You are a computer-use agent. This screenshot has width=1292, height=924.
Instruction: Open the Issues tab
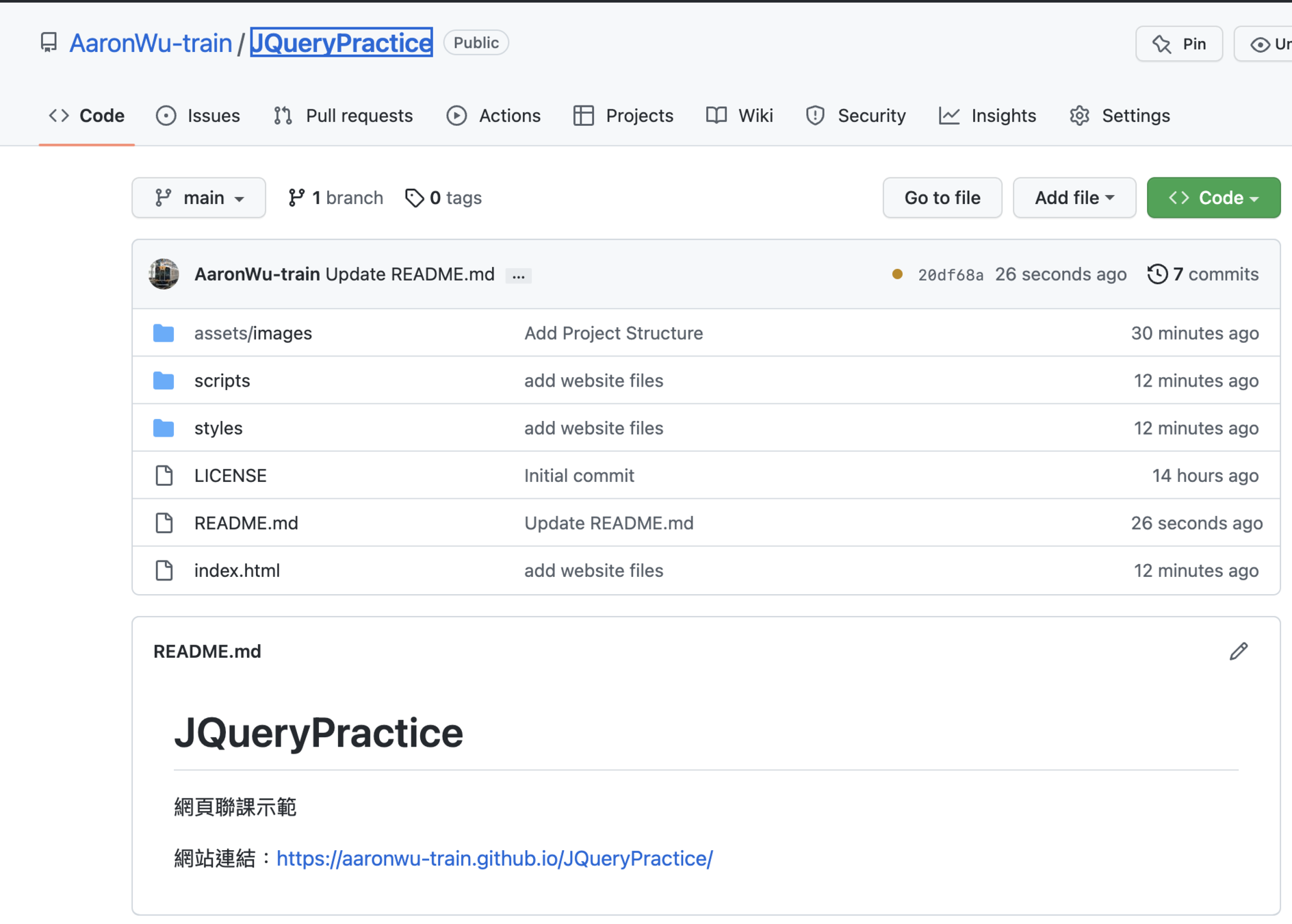198,116
